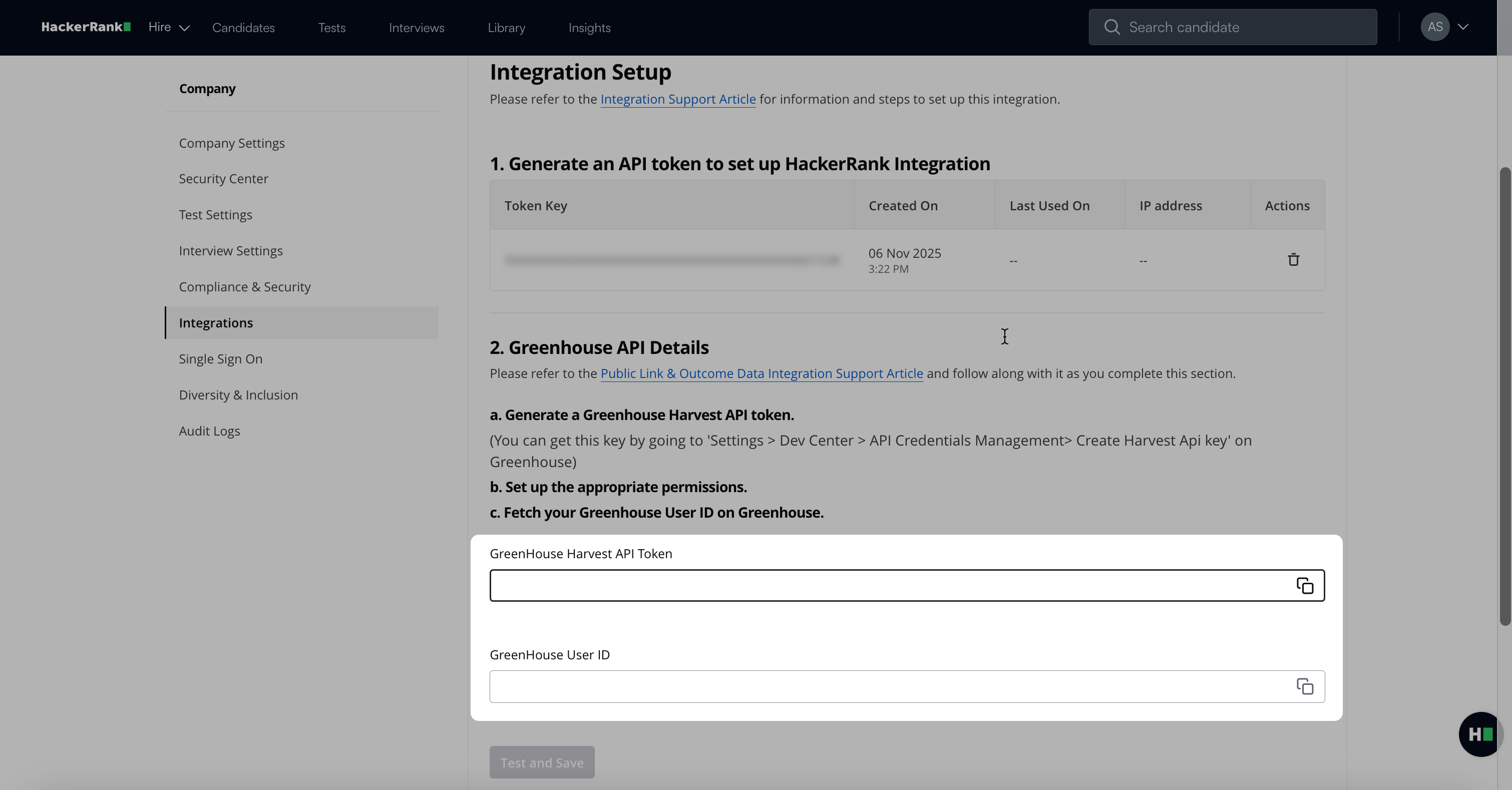Click the Test and Save button

[x=541, y=762]
